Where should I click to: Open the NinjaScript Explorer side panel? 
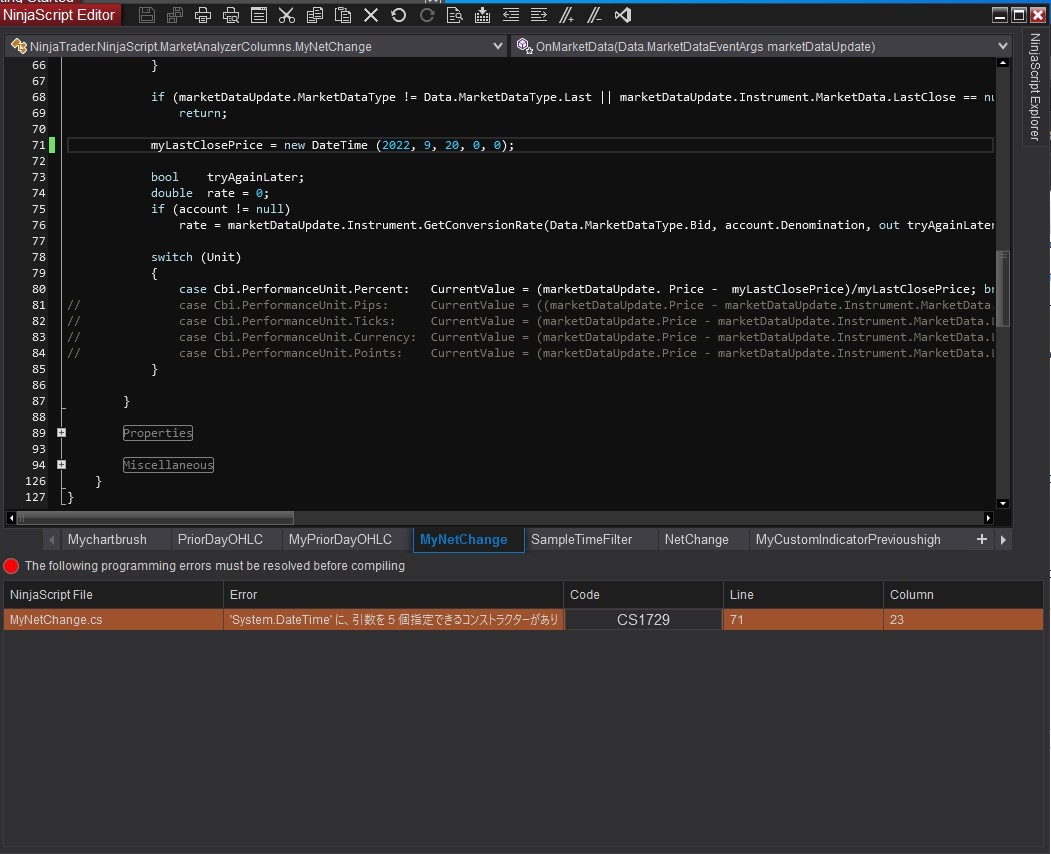(x=1035, y=86)
